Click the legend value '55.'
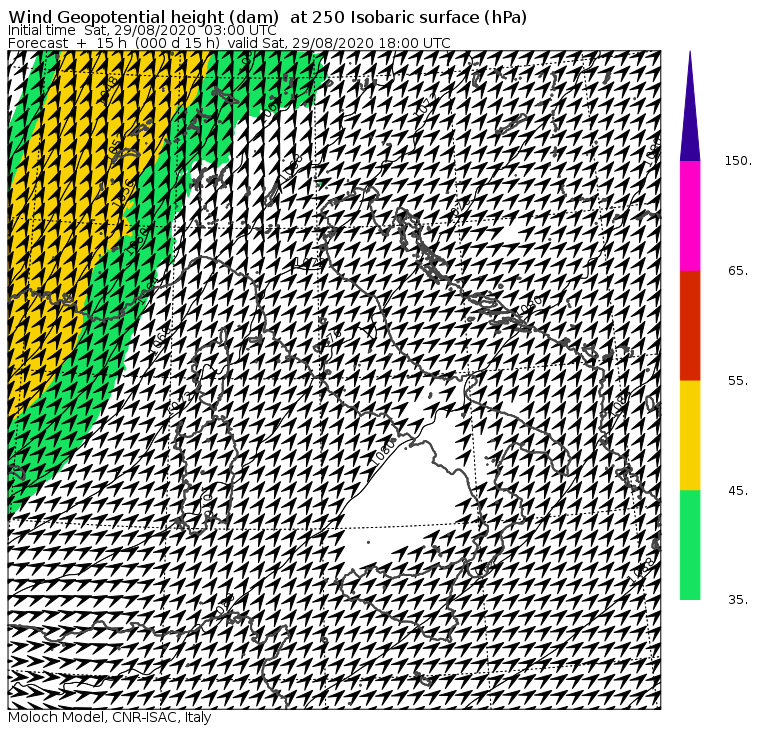This screenshot has width=760, height=731. 739,381
